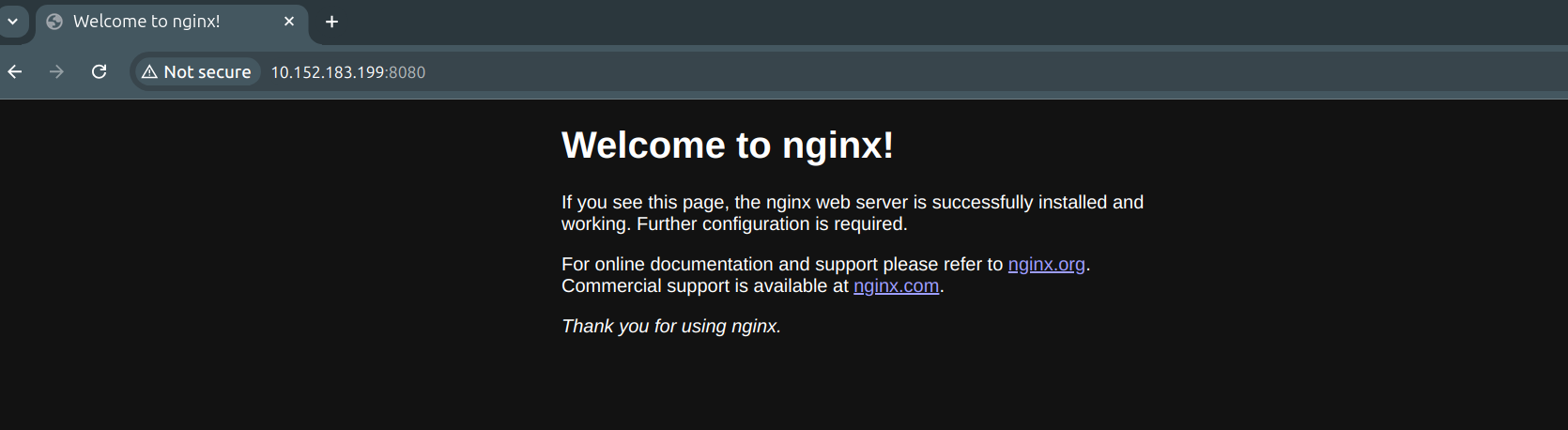Open a new tab with the plus icon

331,22
